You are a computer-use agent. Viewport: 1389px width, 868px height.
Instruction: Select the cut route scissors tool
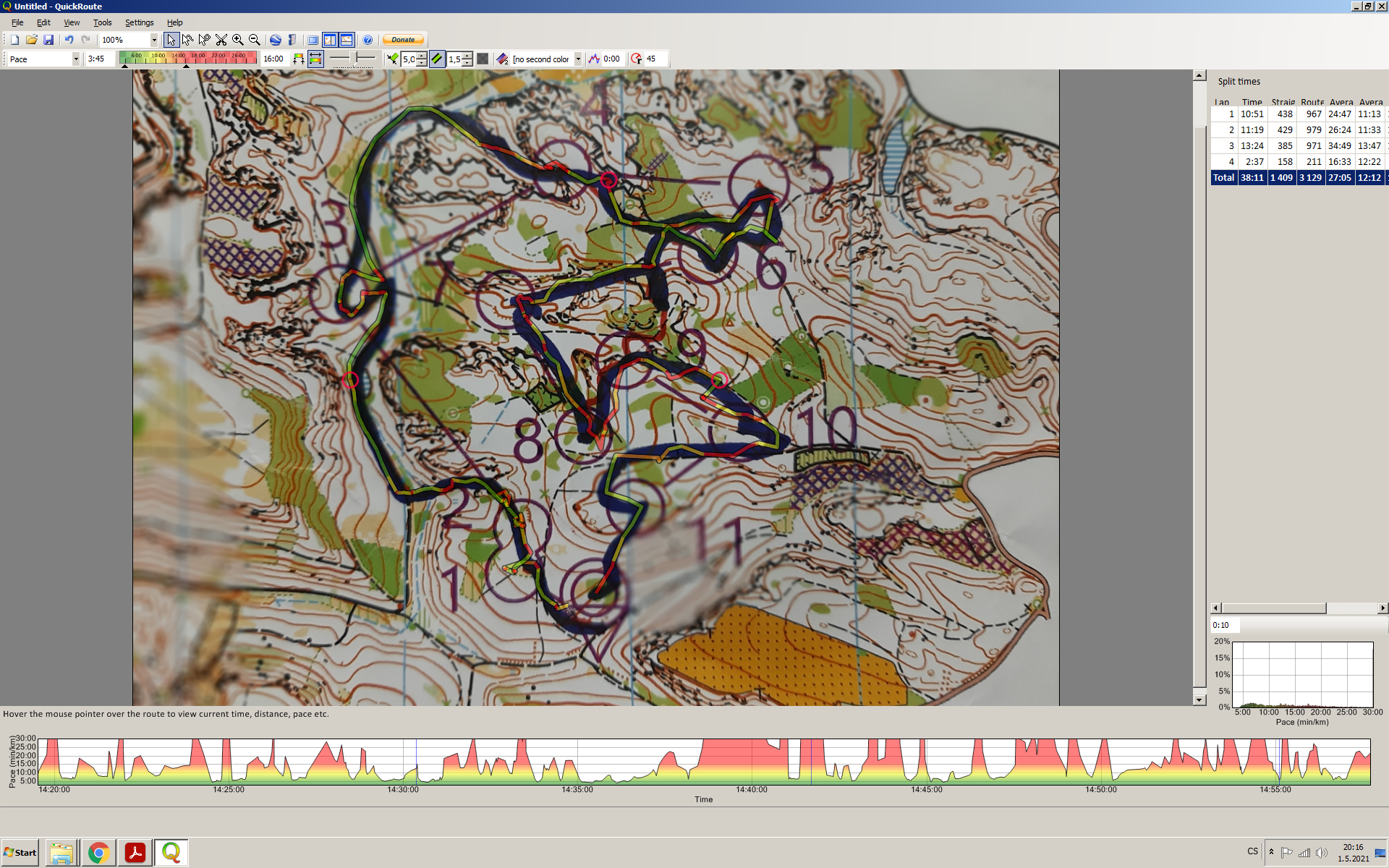pos(221,40)
